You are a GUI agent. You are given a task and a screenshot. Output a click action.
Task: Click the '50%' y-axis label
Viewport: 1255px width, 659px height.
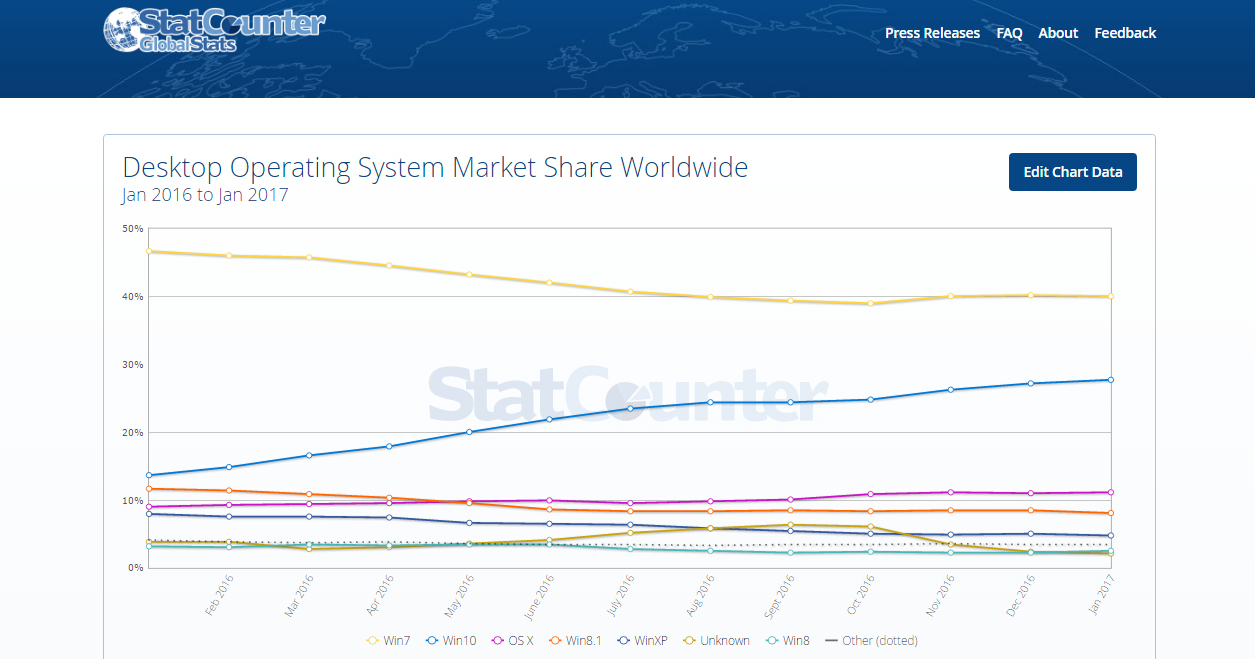pos(133,229)
